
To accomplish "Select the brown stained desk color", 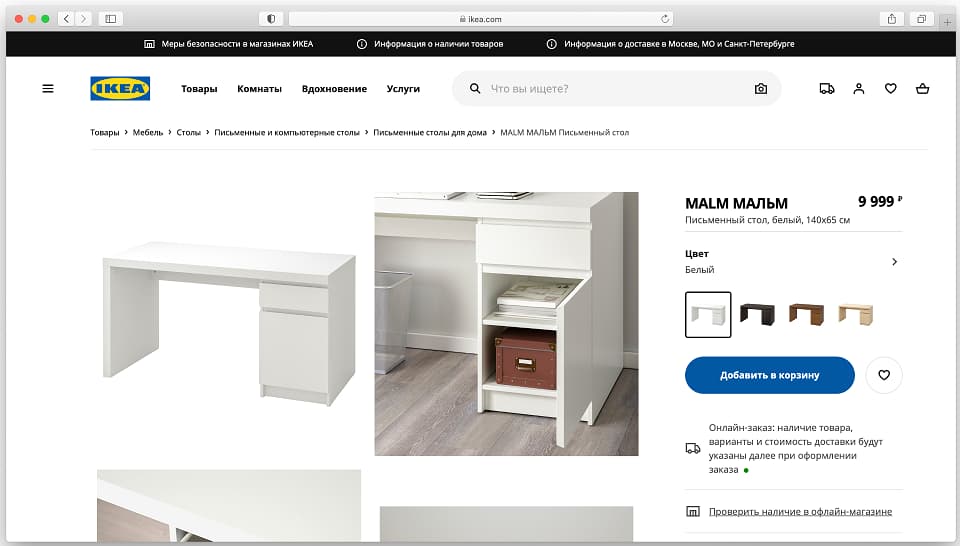I will point(806,315).
